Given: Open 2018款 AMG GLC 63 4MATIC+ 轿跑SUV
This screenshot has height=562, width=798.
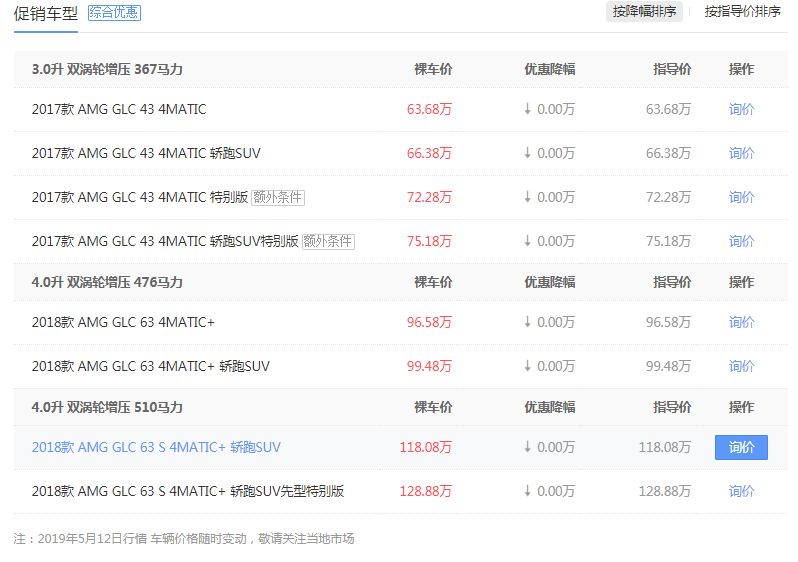Looking at the screenshot, I should click(x=151, y=366).
